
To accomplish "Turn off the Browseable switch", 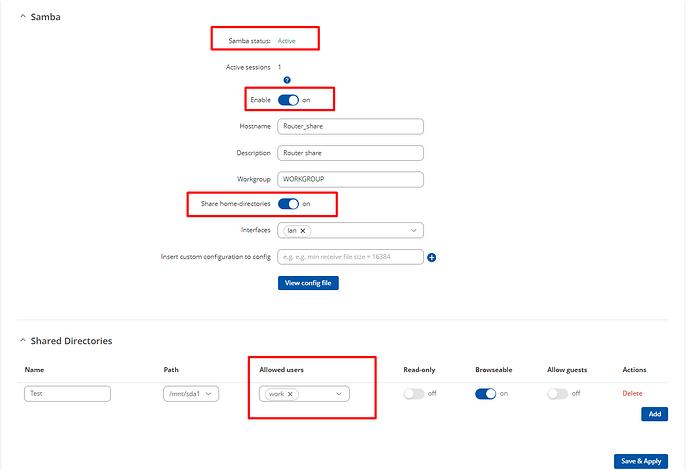I will pos(486,393).
